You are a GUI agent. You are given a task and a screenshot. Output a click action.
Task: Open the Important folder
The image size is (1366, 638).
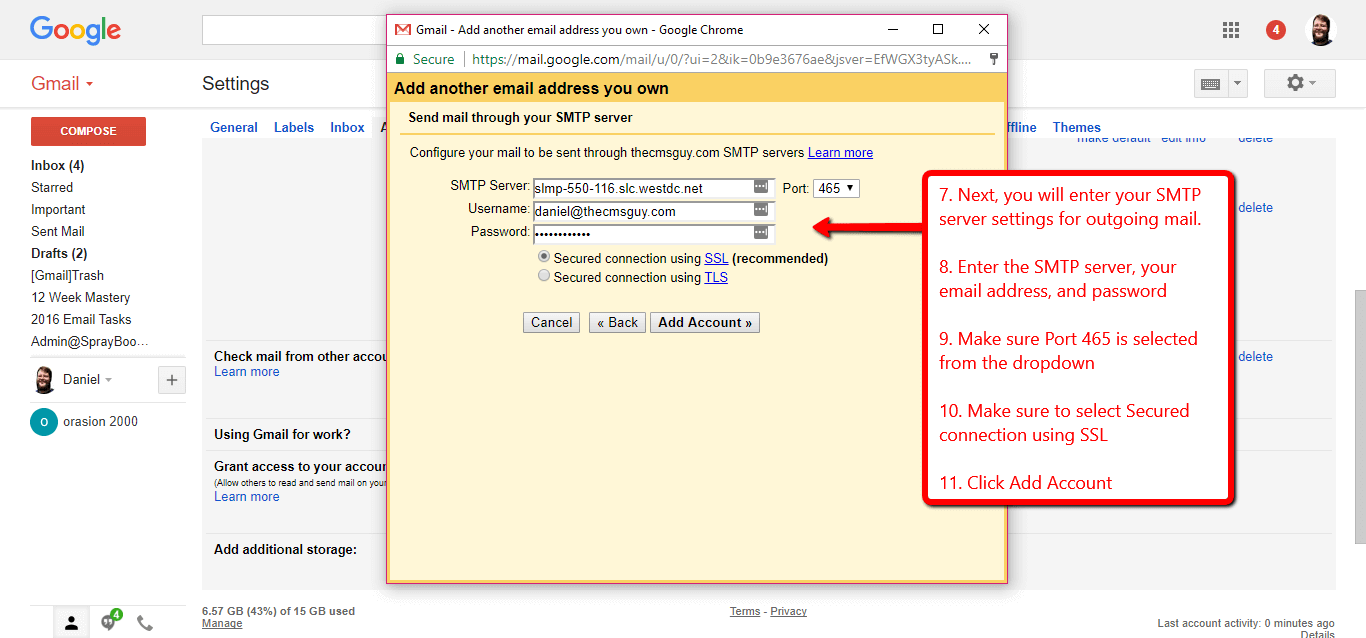(58, 209)
